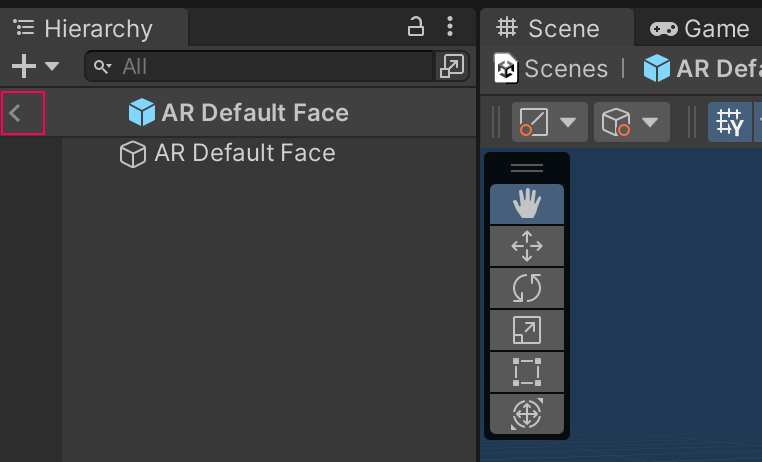Switch to the Game tab
The width and height of the screenshot is (762, 462).
[700, 29]
